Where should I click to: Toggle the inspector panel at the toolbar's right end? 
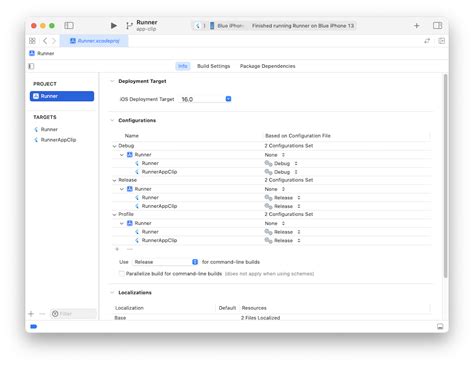pos(437,26)
